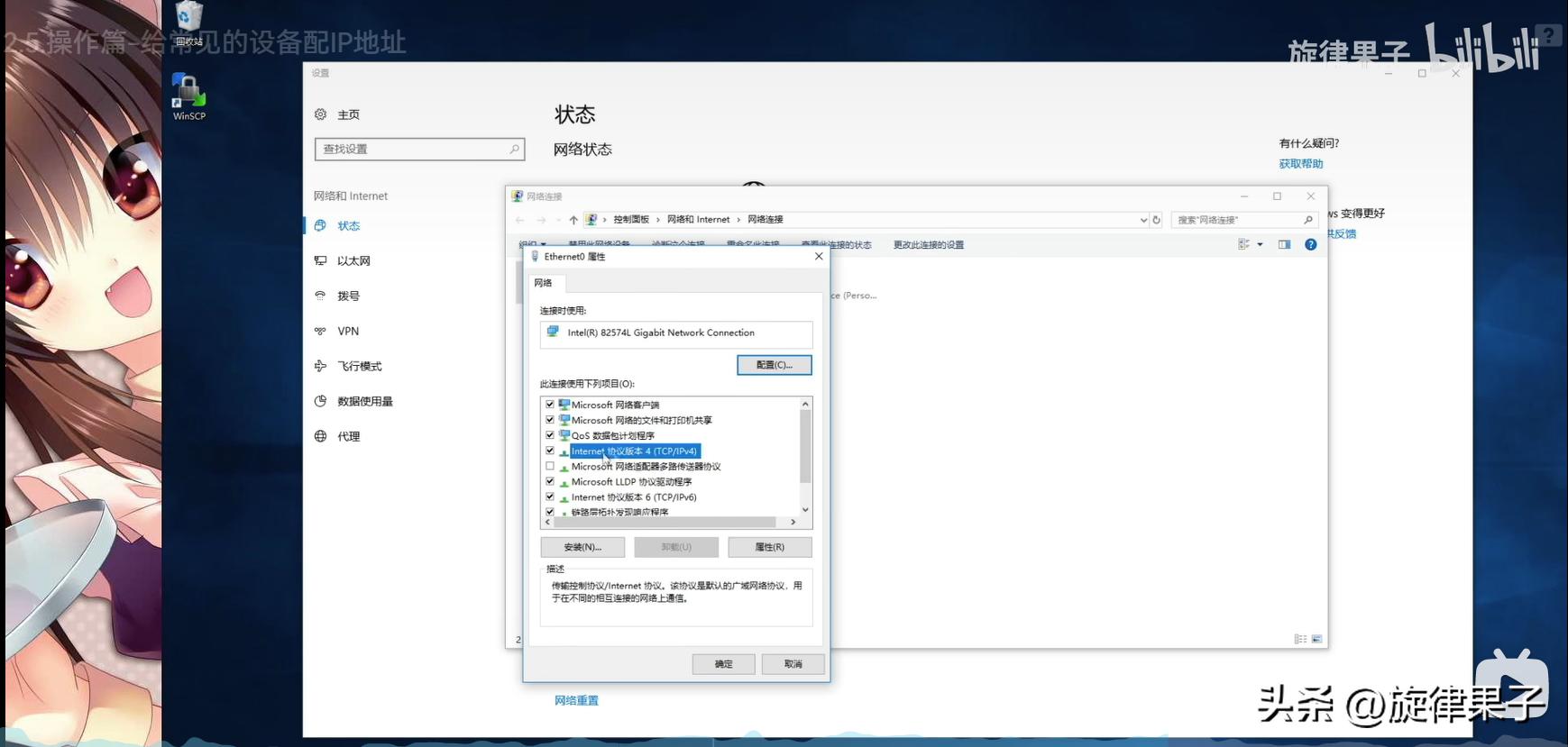Toggle the preview pane icon
The width and height of the screenshot is (1568, 747).
pyautogui.click(x=1284, y=244)
